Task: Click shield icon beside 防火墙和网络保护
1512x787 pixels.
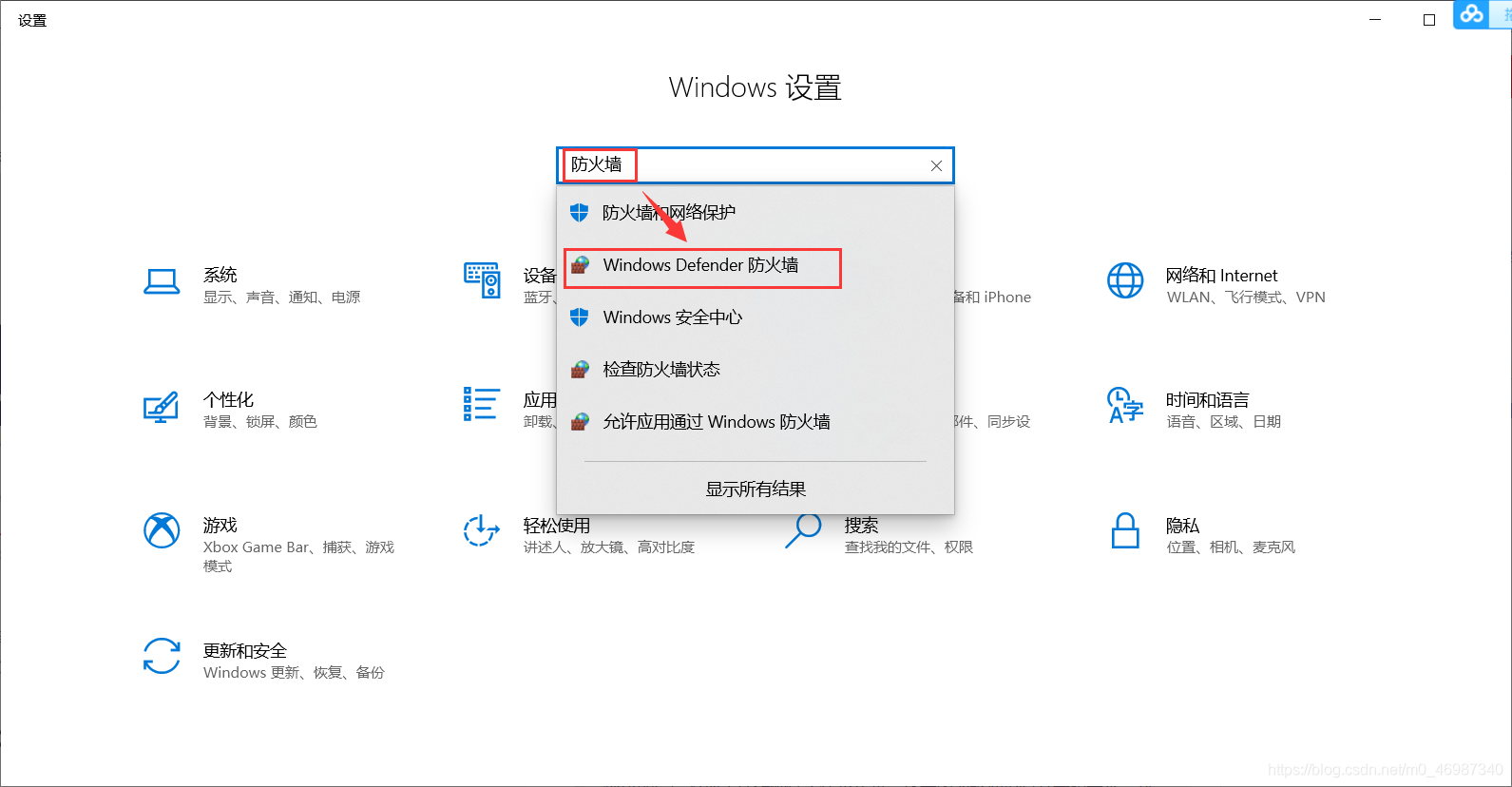Action: (579, 212)
